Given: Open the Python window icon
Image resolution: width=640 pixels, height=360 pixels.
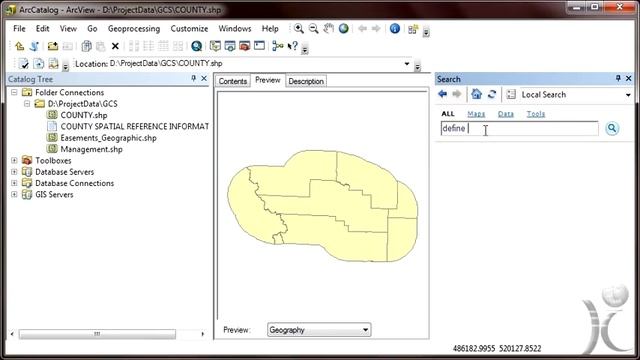Looking at the screenshot, I should [259, 46].
